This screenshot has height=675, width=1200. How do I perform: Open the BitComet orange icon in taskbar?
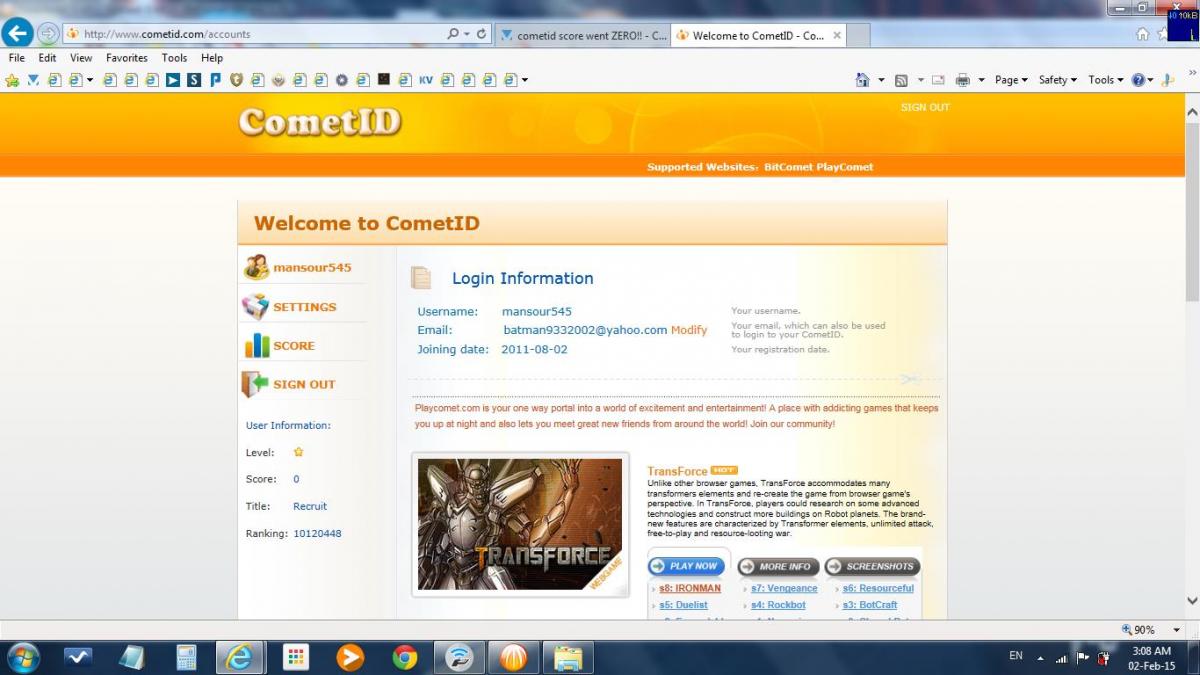pos(513,657)
